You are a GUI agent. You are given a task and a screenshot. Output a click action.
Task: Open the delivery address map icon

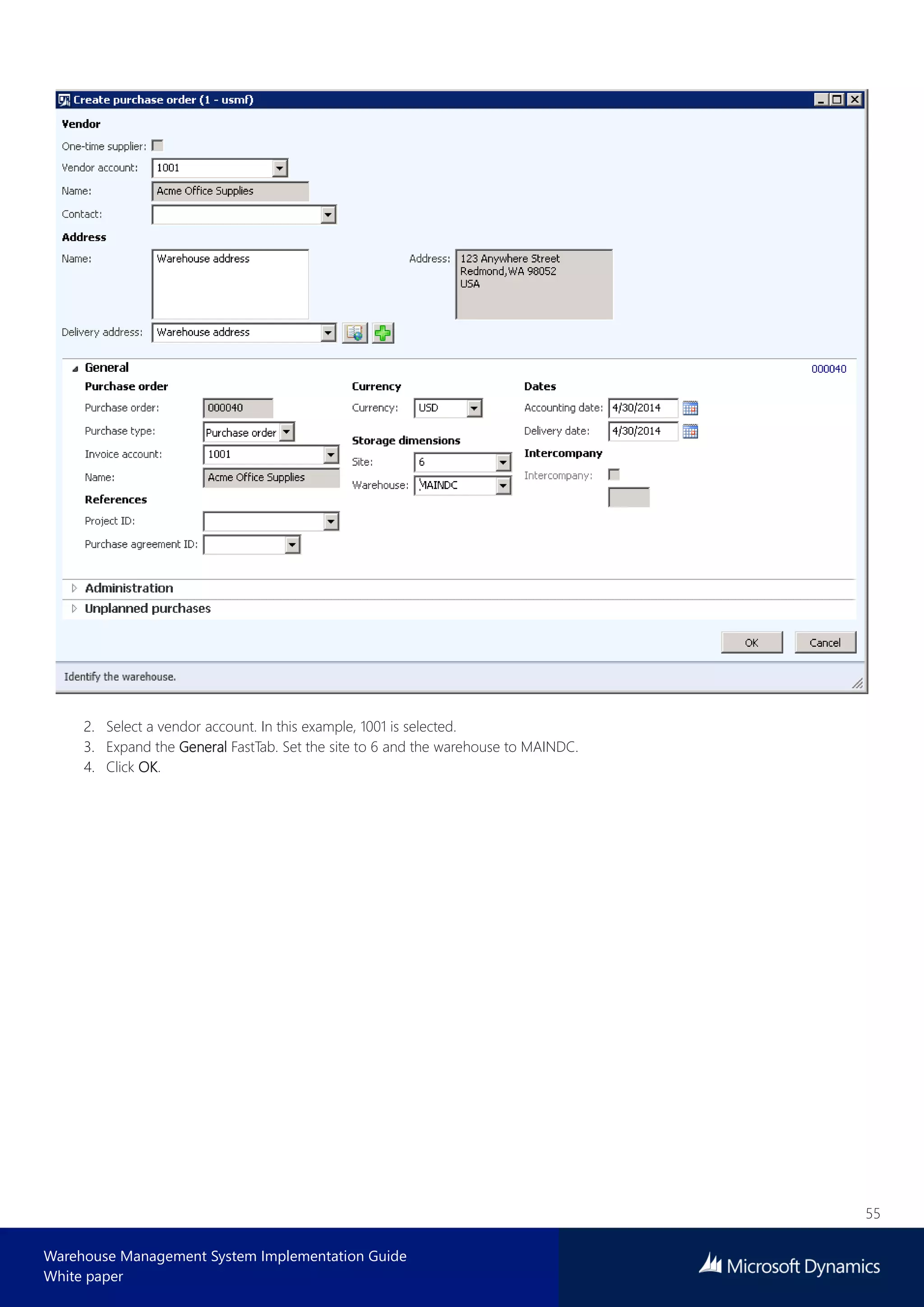[355, 333]
